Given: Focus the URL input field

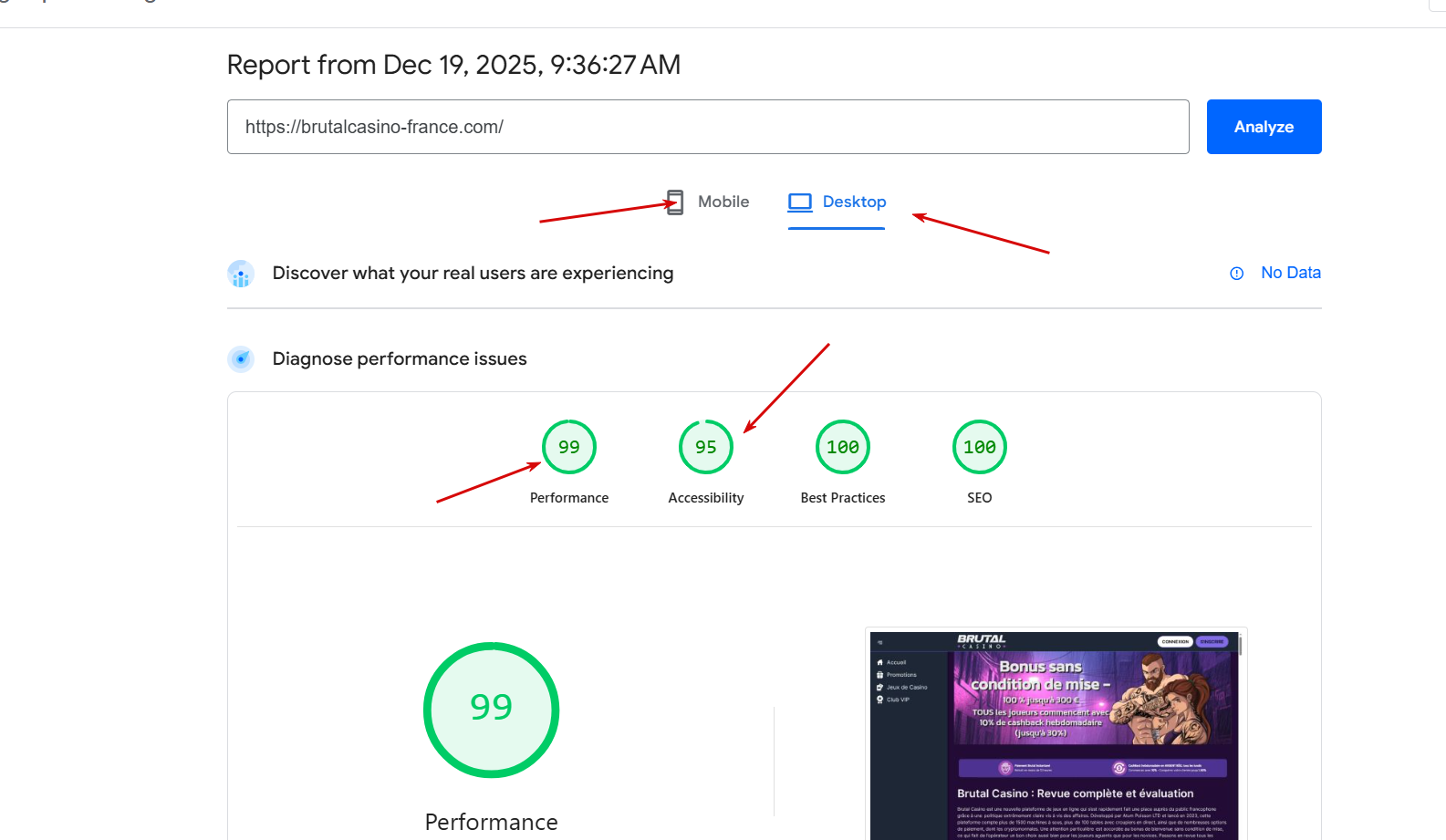Looking at the screenshot, I should pos(708,127).
